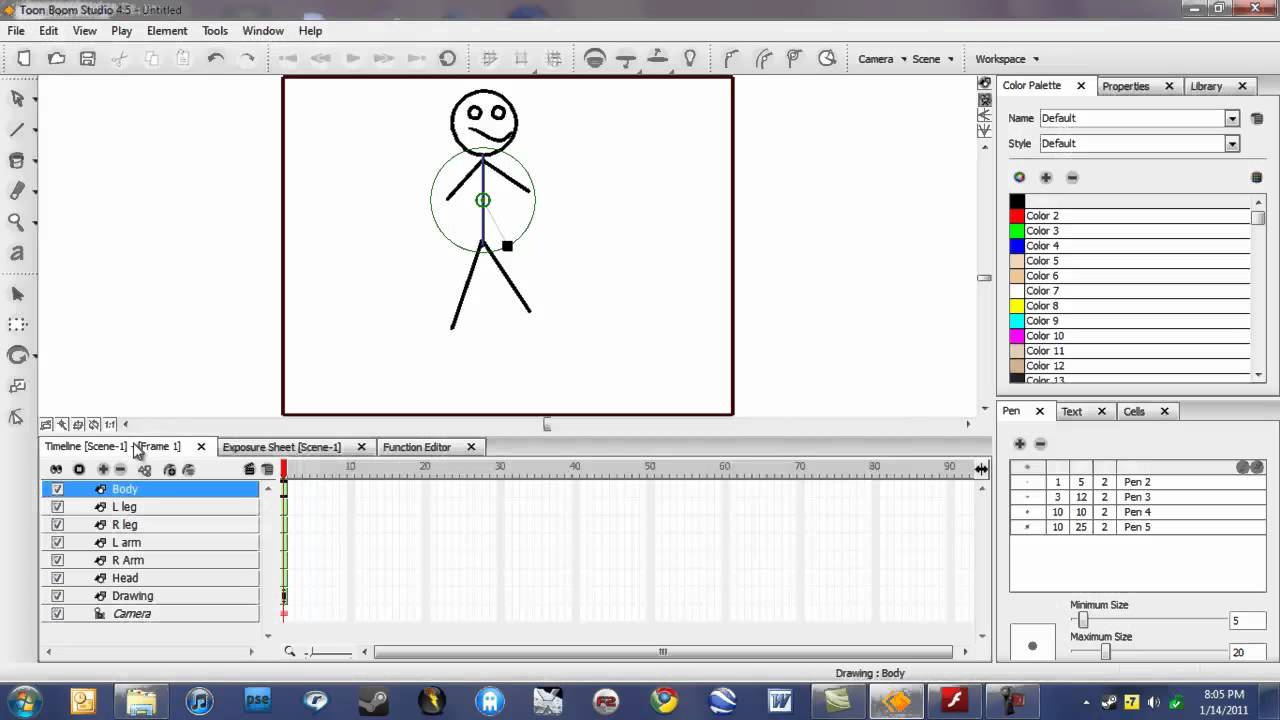Image resolution: width=1280 pixels, height=720 pixels.
Task: Switch to the Cells tab
Action: point(1134,411)
